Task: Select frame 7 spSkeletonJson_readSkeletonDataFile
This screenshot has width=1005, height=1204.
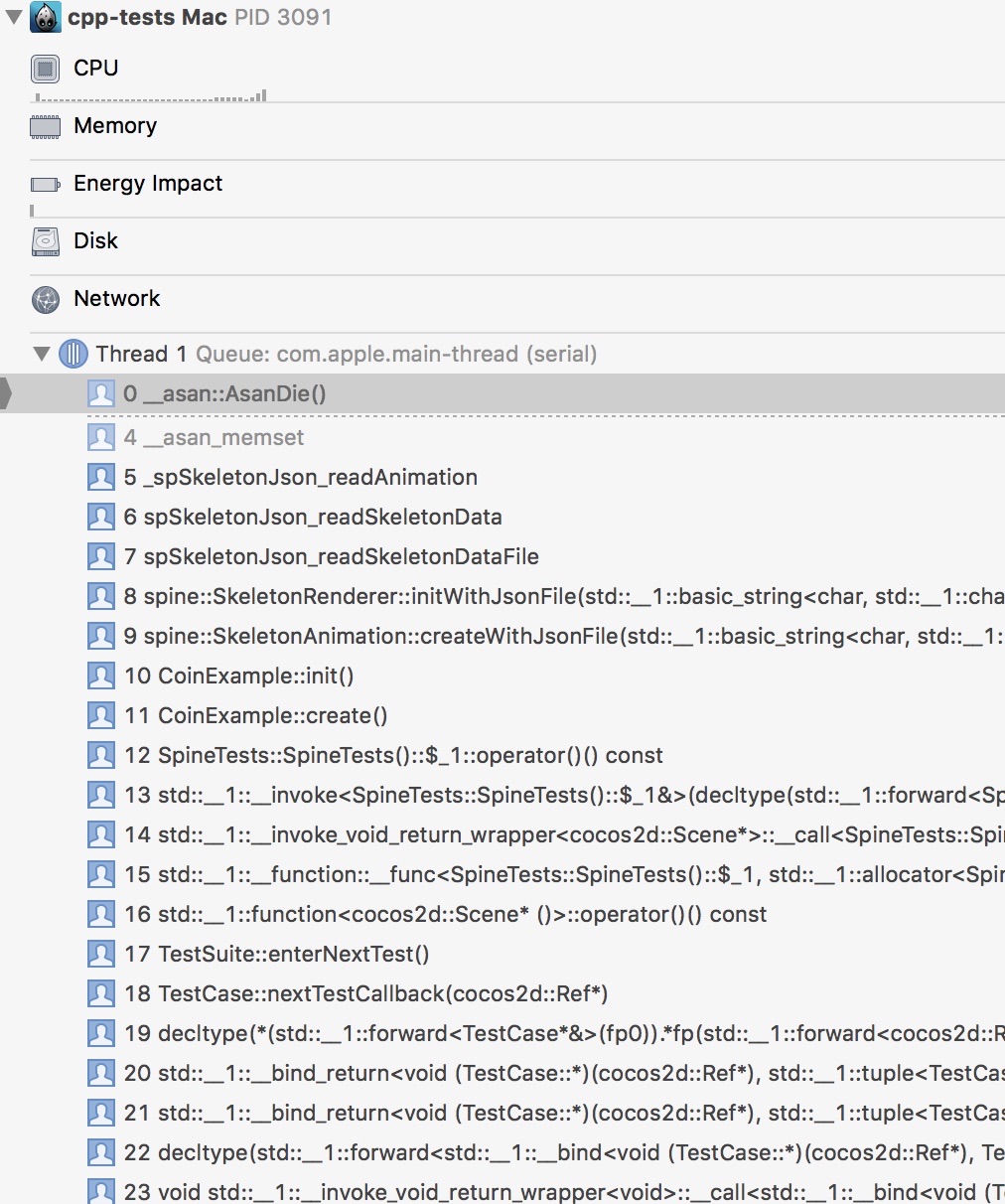Action: [x=331, y=557]
